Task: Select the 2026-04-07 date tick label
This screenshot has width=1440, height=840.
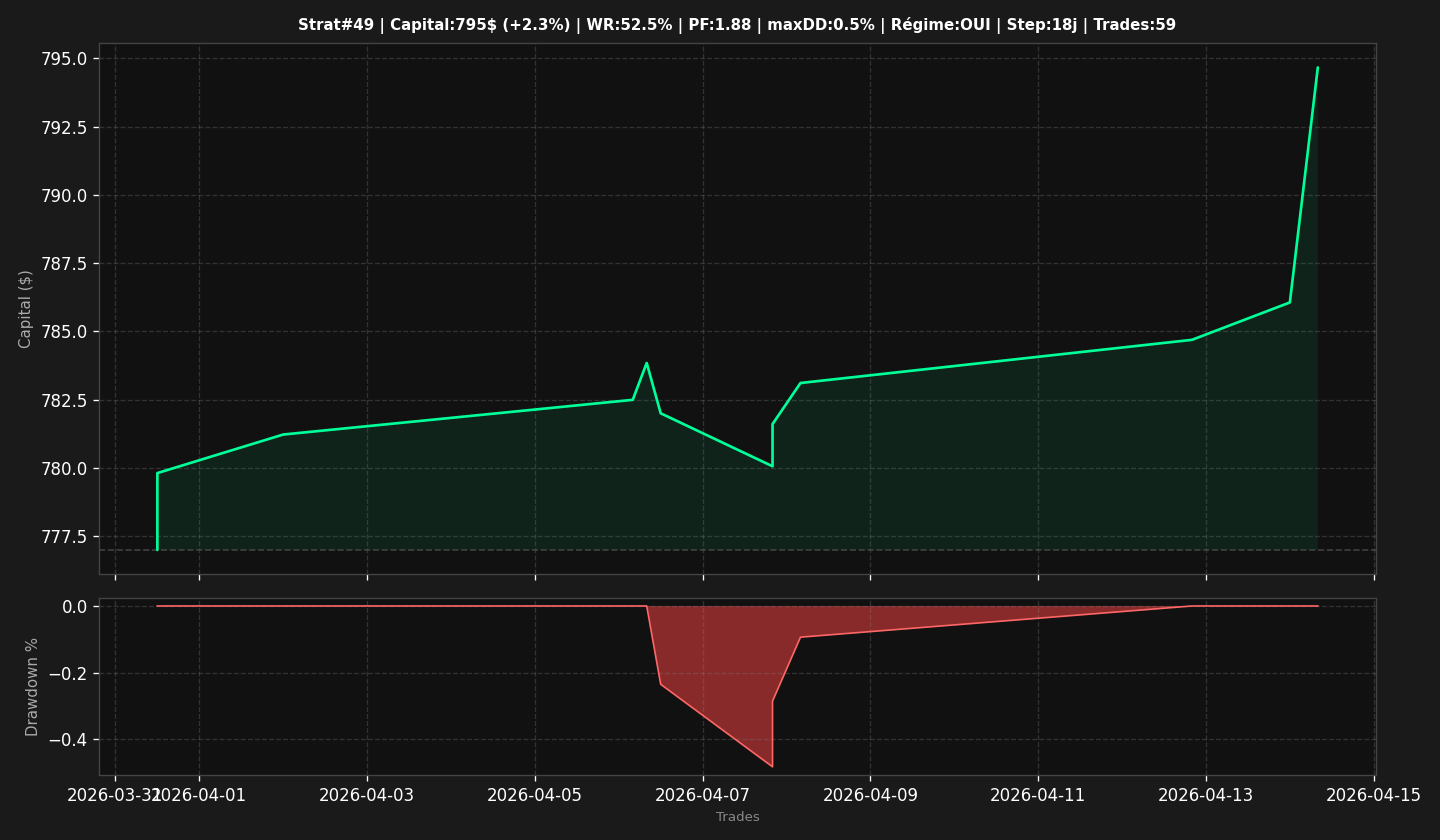Action: pyautogui.click(x=703, y=795)
